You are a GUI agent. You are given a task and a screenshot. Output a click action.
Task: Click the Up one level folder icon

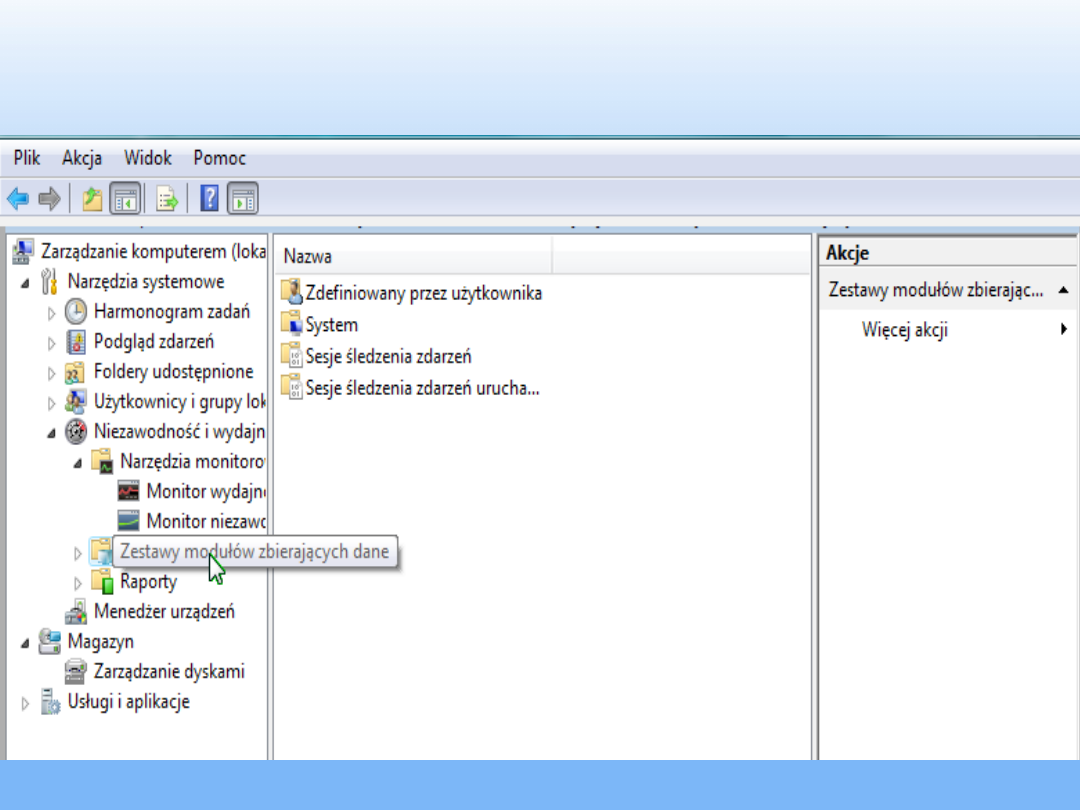click(x=92, y=199)
